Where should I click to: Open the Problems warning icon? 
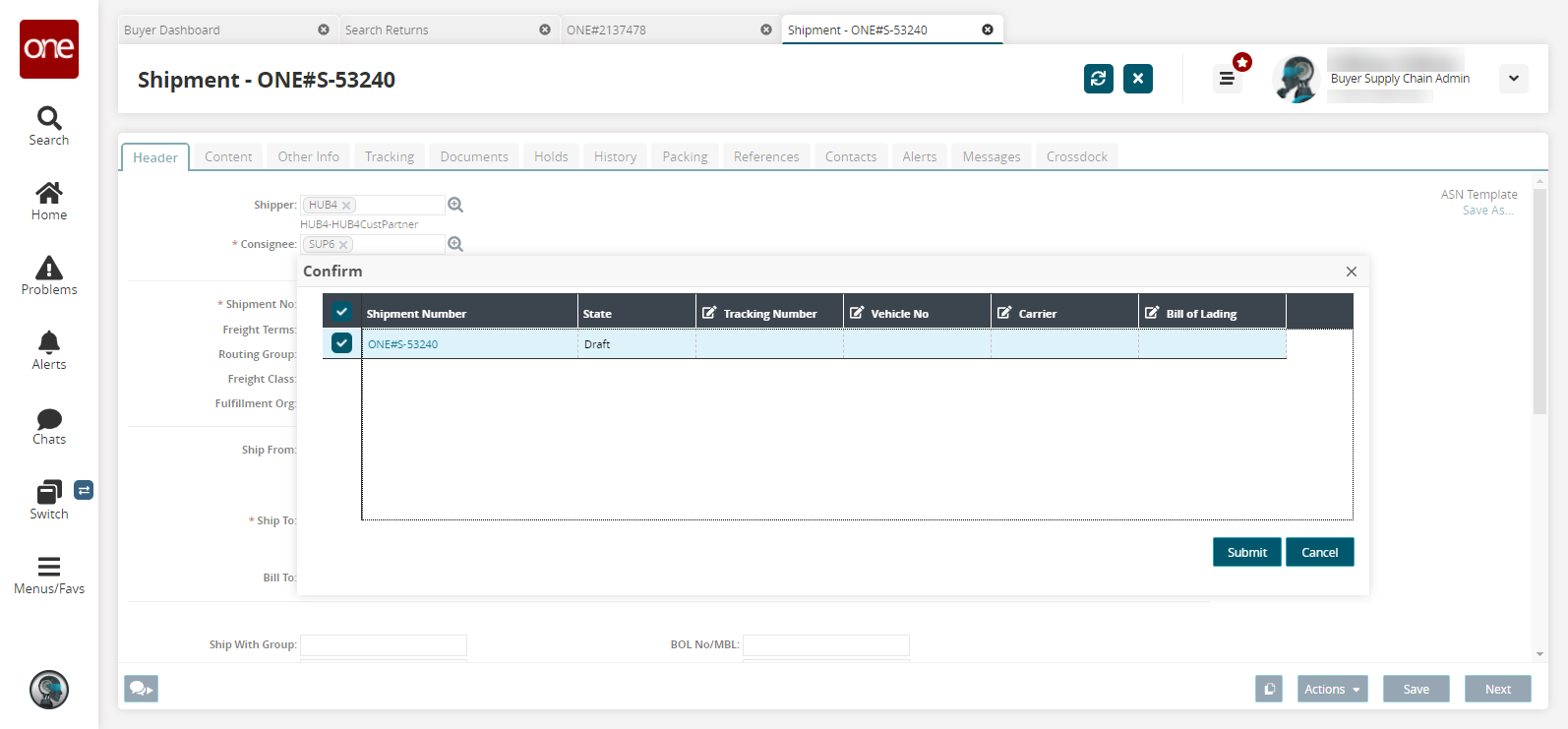(49, 268)
